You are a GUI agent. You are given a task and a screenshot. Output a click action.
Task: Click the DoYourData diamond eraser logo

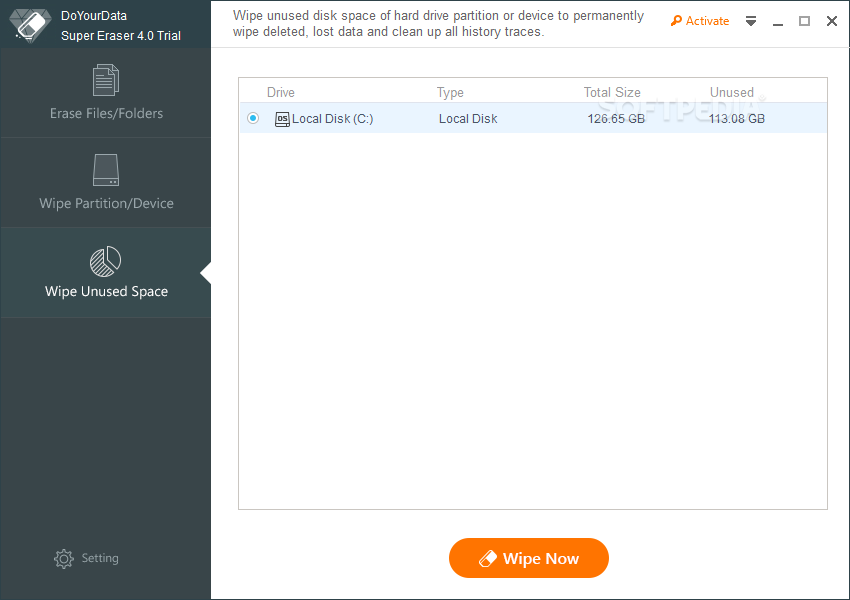(30, 25)
